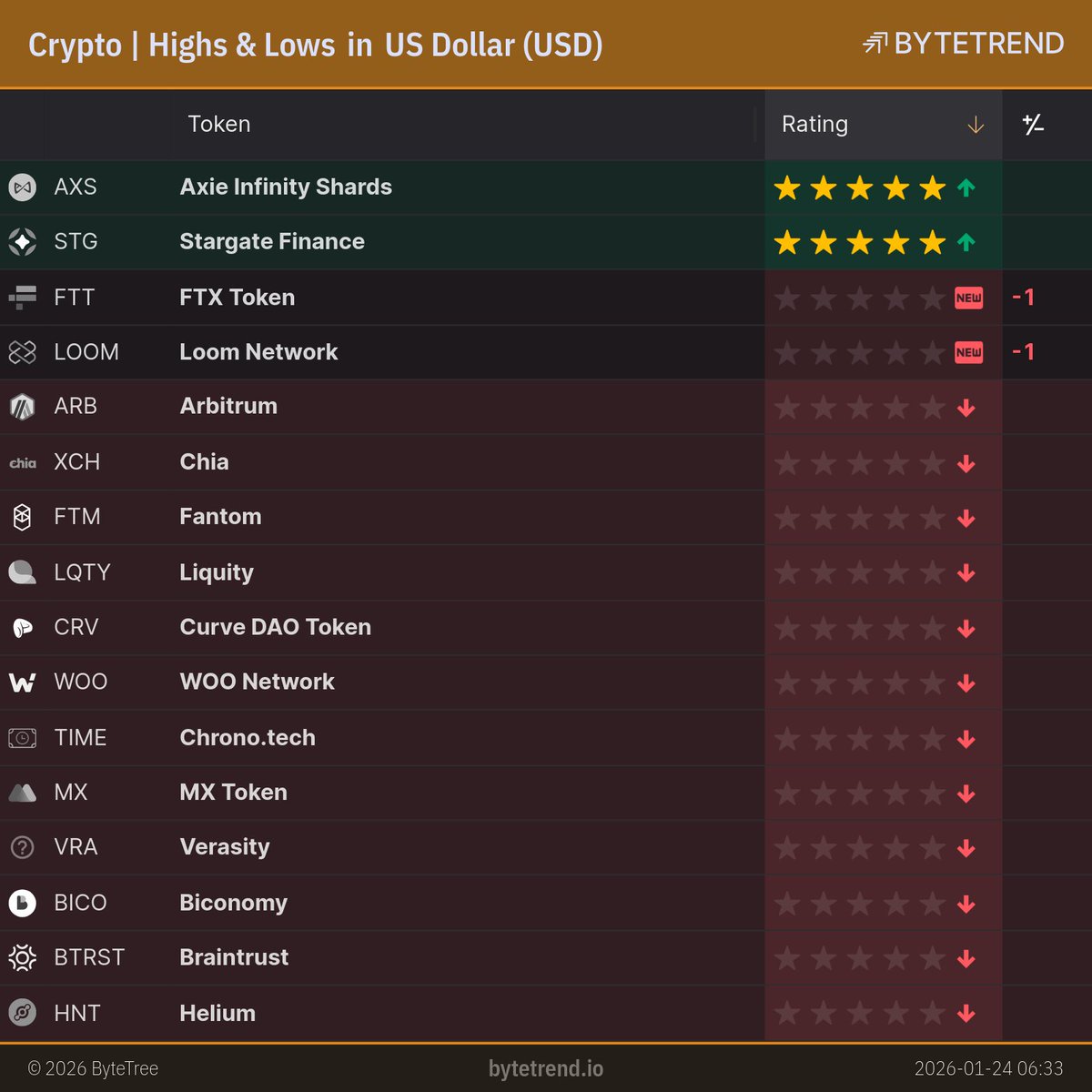Click the Verasity question mark icon
Screen dimensions: 1092x1092
tap(23, 847)
